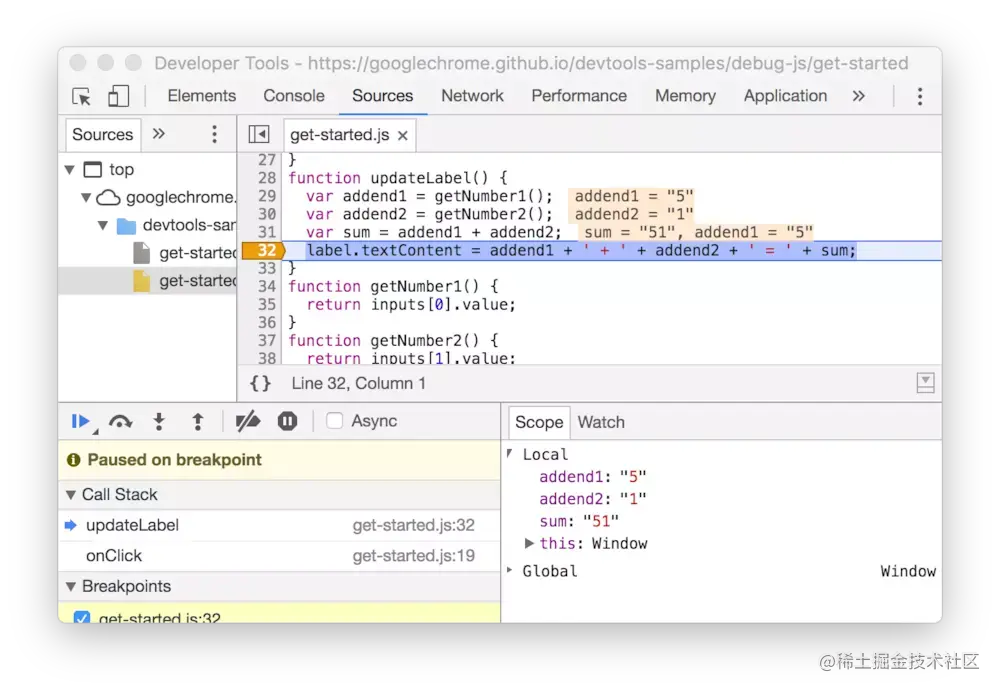
Task: Close the get-started.js editor tab
Action: pyautogui.click(x=402, y=135)
